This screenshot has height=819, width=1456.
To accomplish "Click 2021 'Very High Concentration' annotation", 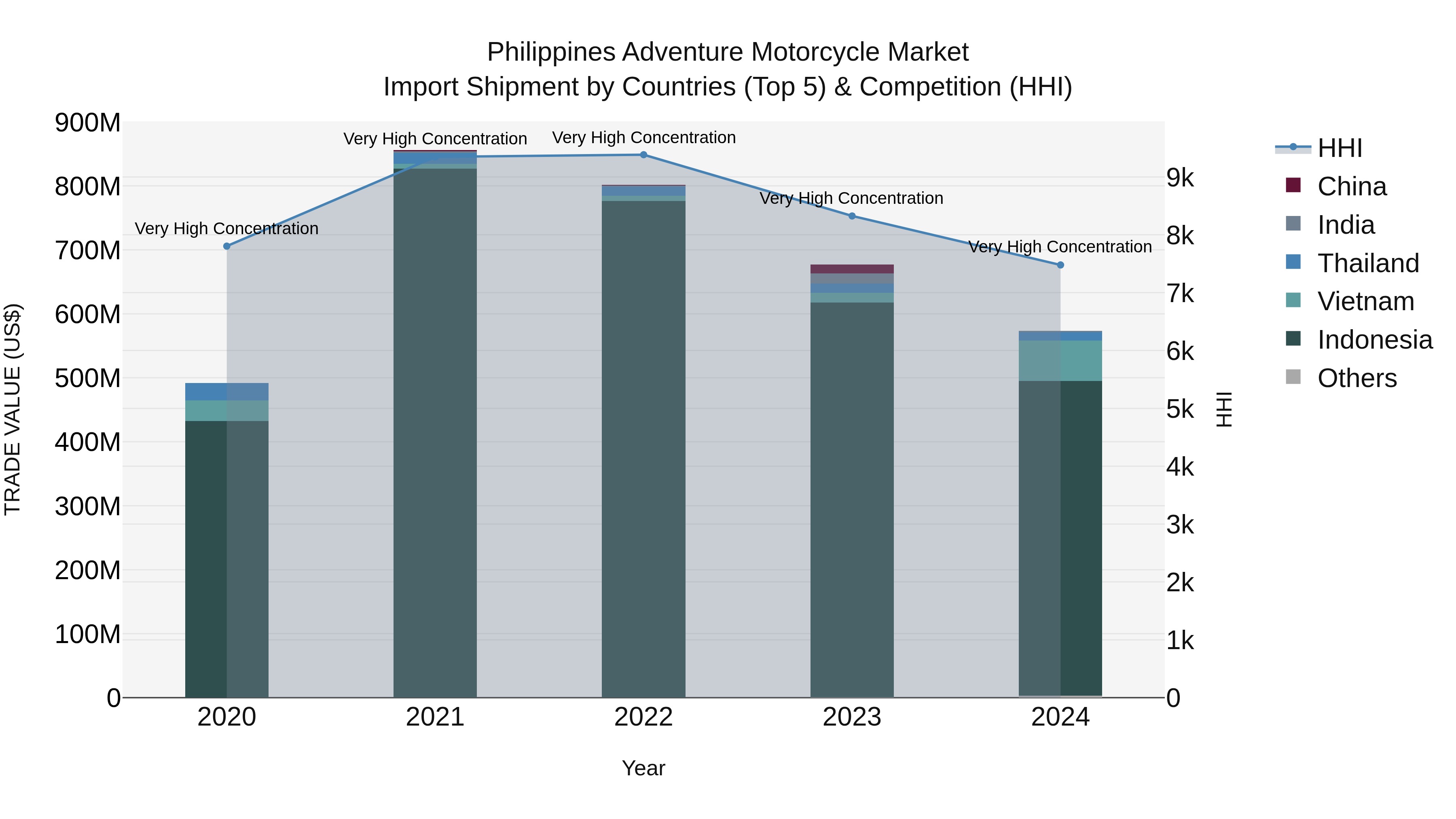I will (435, 138).
